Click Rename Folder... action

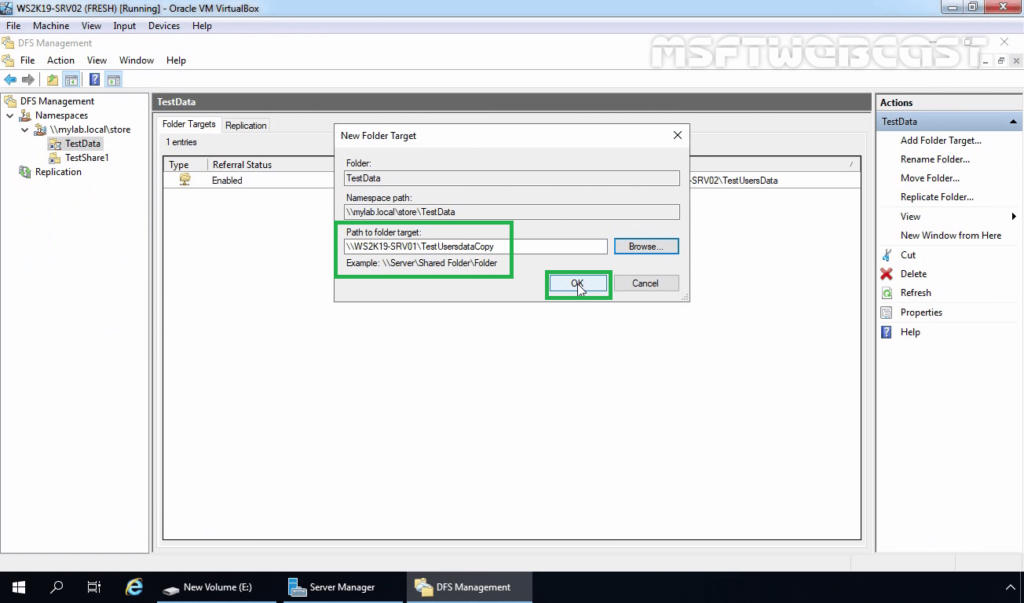pyautogui.click(x=935, y=159)
